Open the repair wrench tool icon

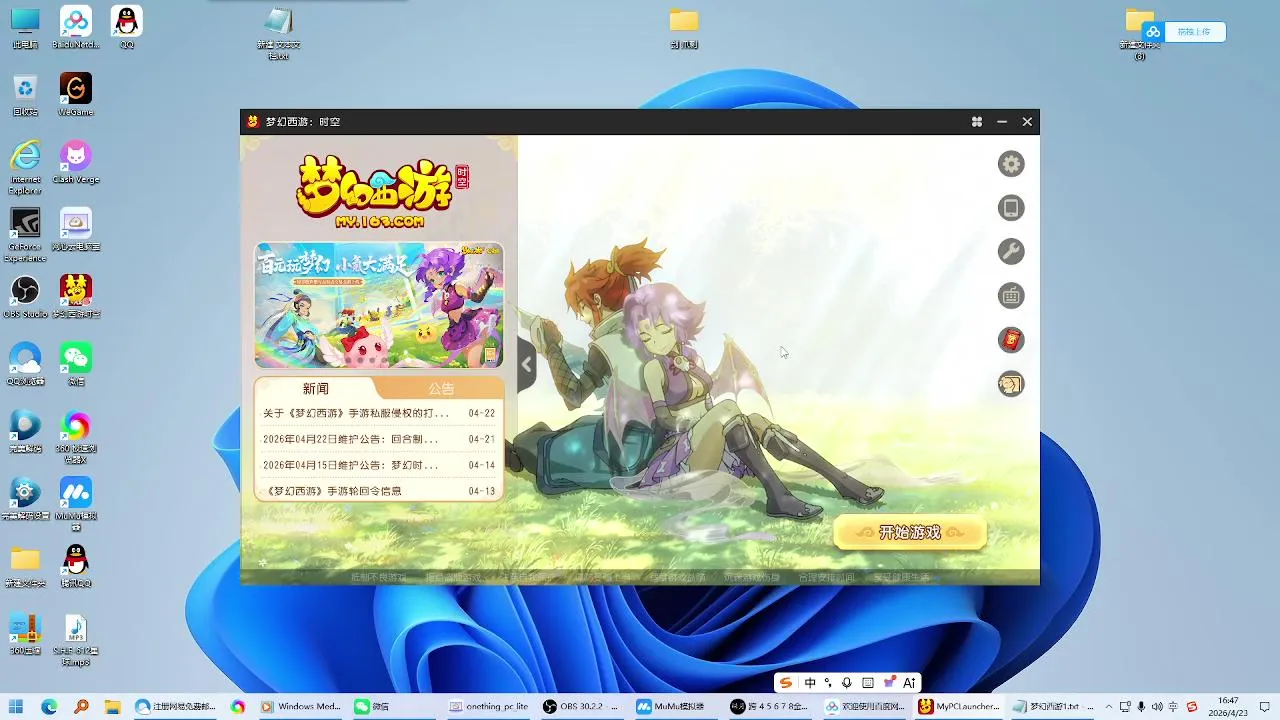click(x=1011, y=252)
